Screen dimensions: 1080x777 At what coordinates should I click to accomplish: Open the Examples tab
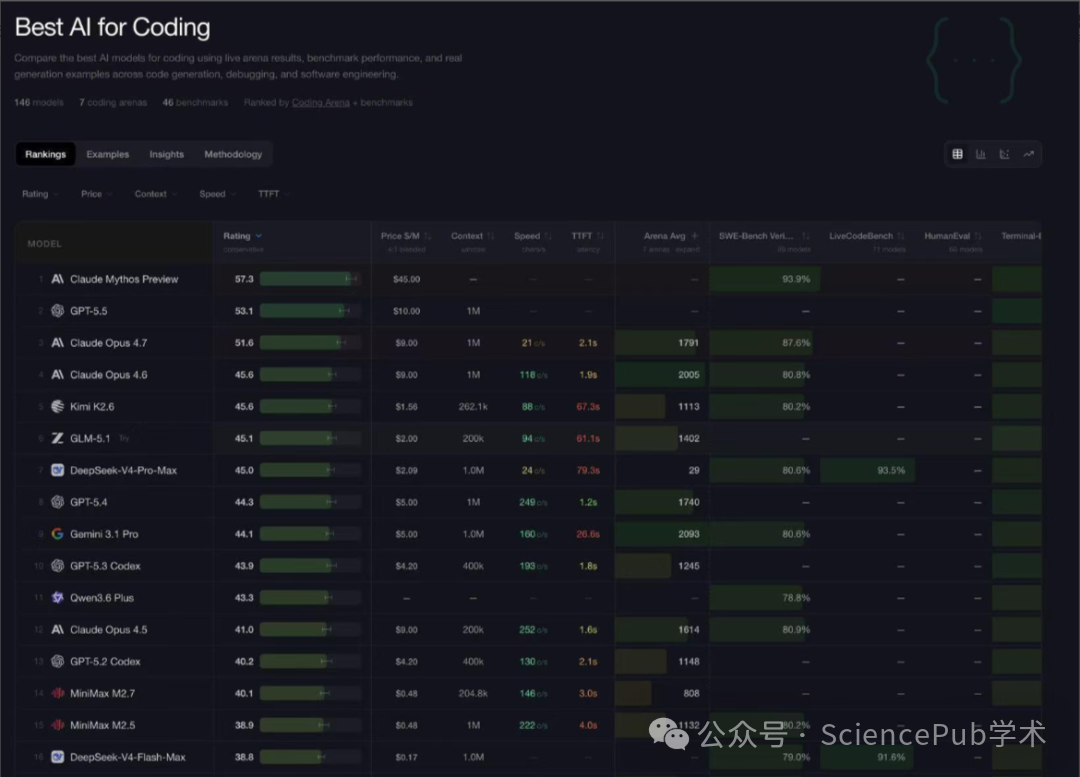tap(107, 154)
